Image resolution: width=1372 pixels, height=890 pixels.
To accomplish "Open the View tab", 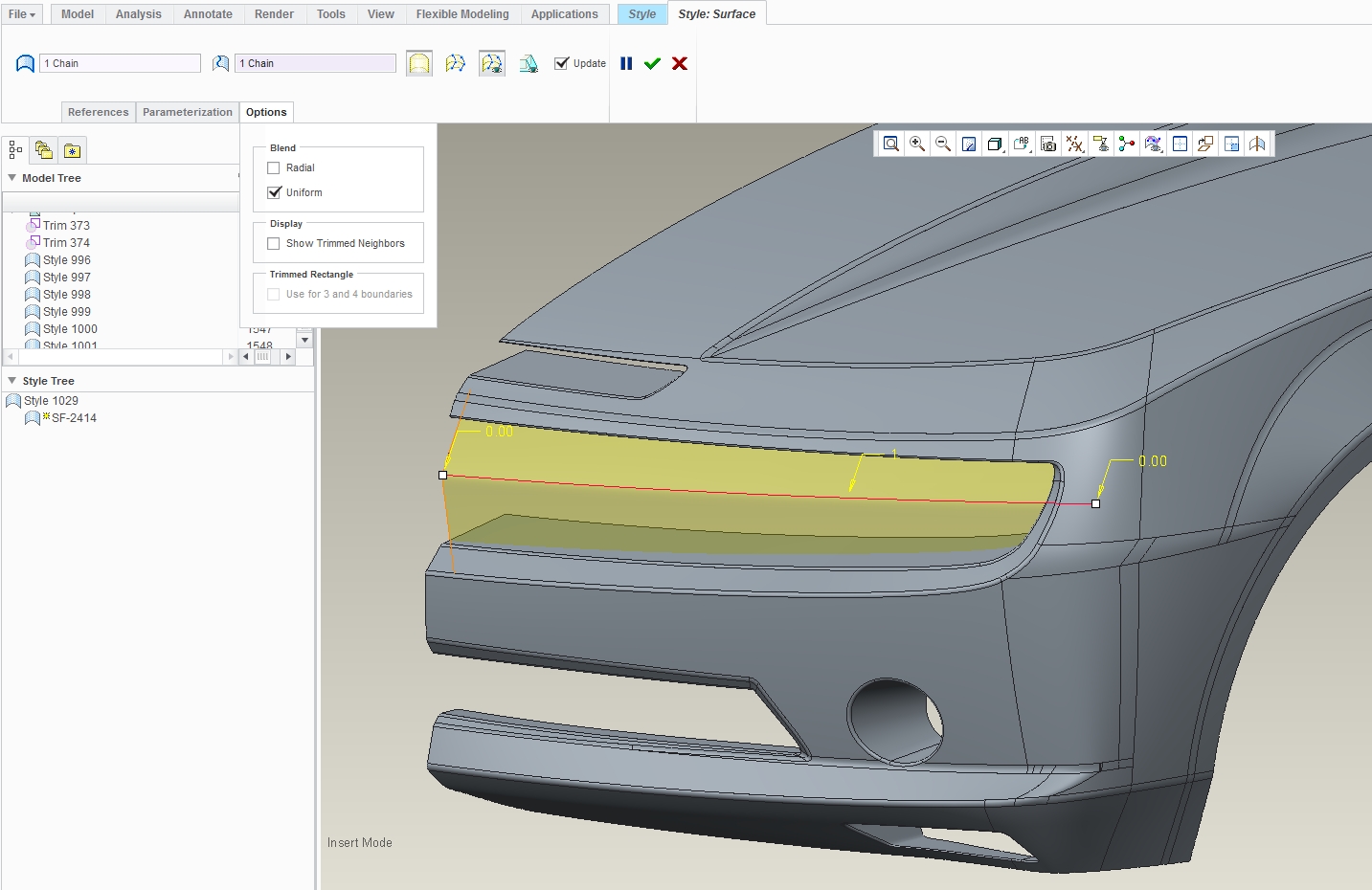I will tap(381, 13).
